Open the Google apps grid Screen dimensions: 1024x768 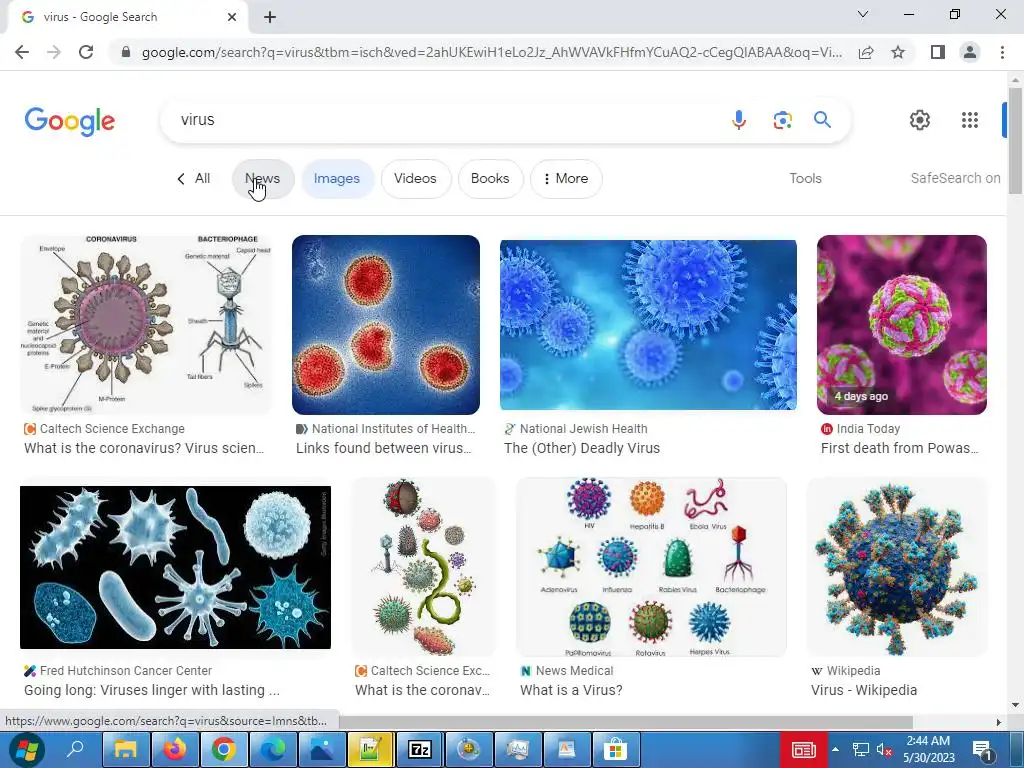point(970,120)
